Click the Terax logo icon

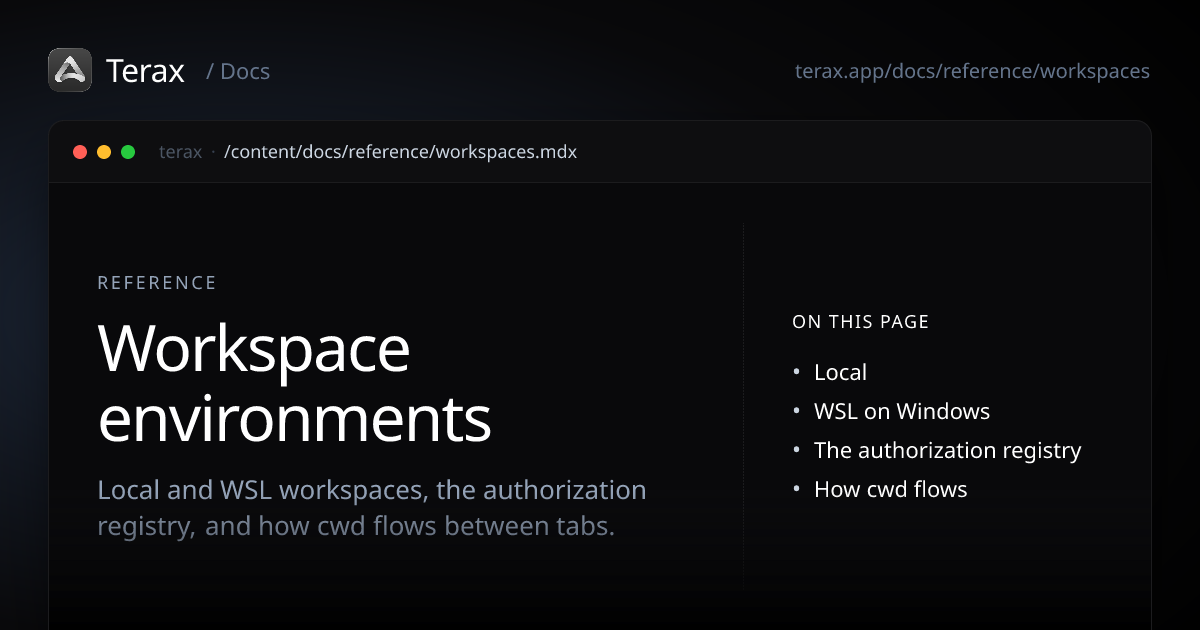tap(70, 70)
